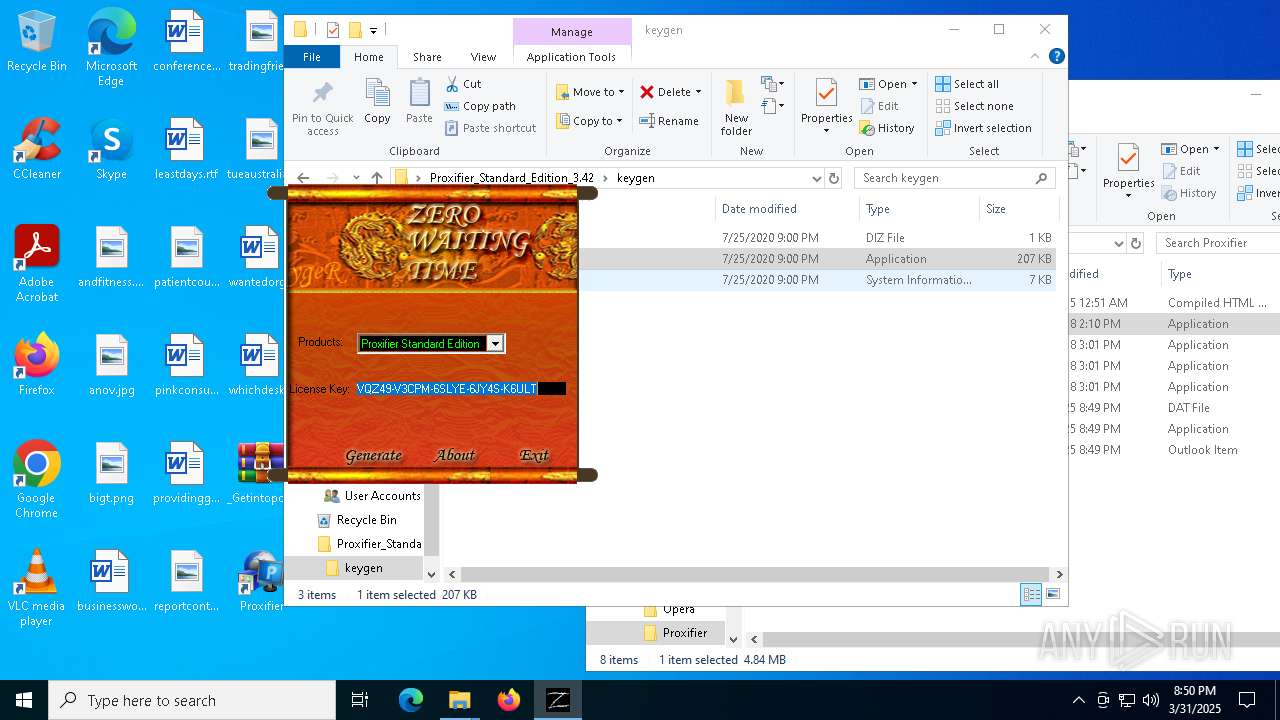Click Select all in ribbon
The width and height of the screenshot is (1280, 720).
point(967,84)
